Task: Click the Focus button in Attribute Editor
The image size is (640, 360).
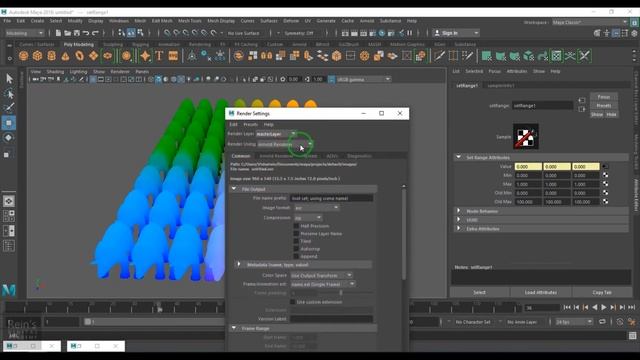Action: click(x=604, y=97)
